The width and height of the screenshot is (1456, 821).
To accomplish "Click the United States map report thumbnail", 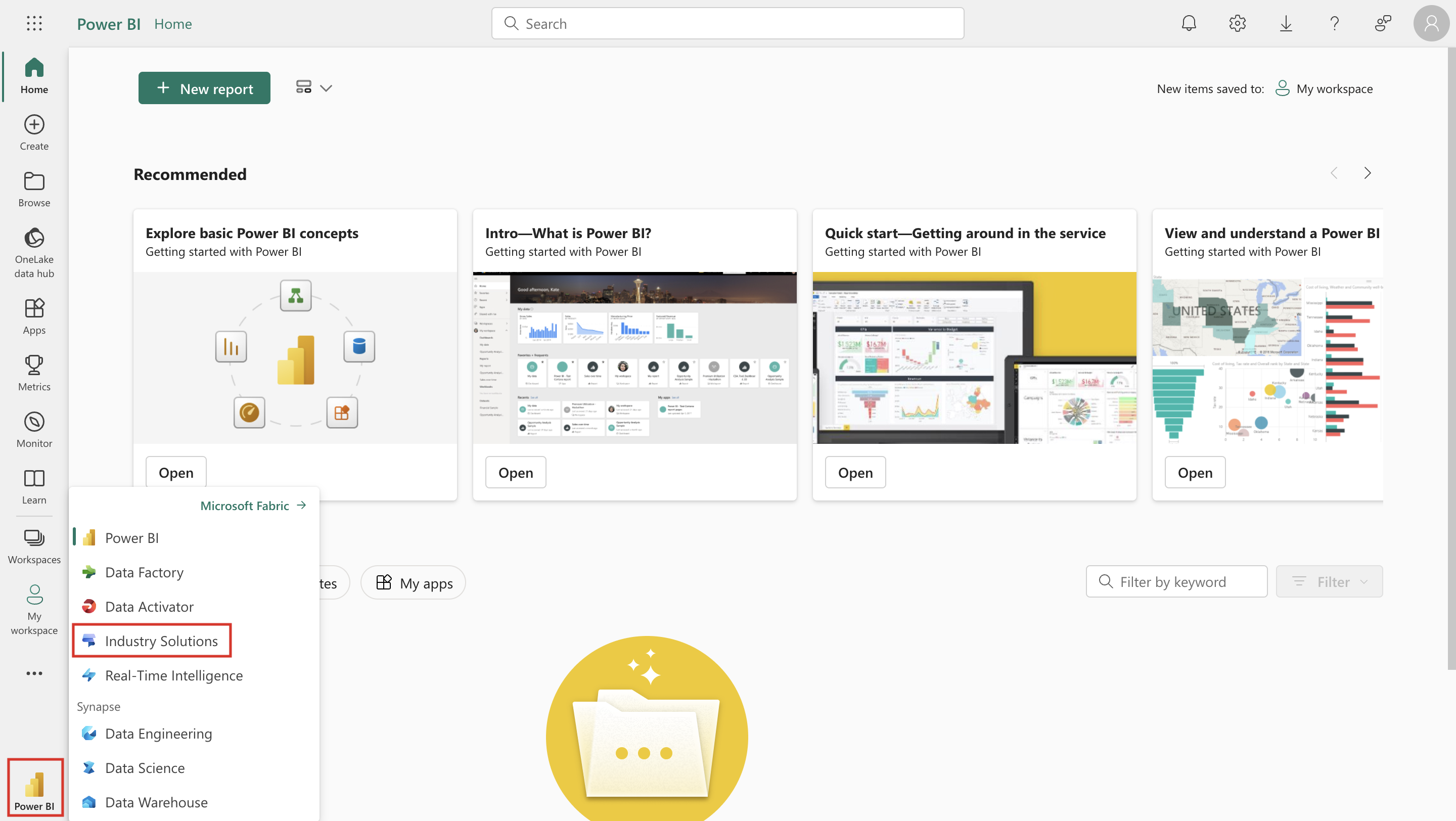I will [1267, 357].
